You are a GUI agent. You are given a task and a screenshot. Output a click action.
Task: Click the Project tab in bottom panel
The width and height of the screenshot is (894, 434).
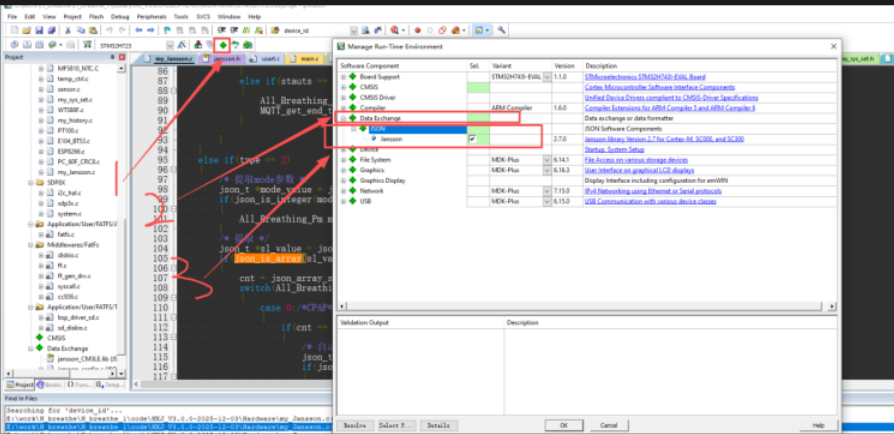click(x=20, y=385)
